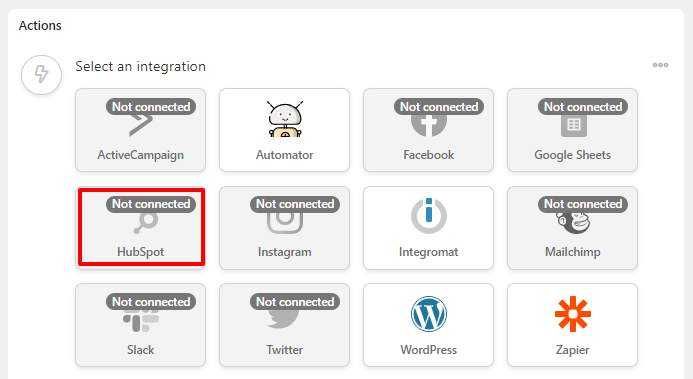This screenshot has width=693, height=379.
Task: Select the Integromat integration icon
Action: coord(428,216)
